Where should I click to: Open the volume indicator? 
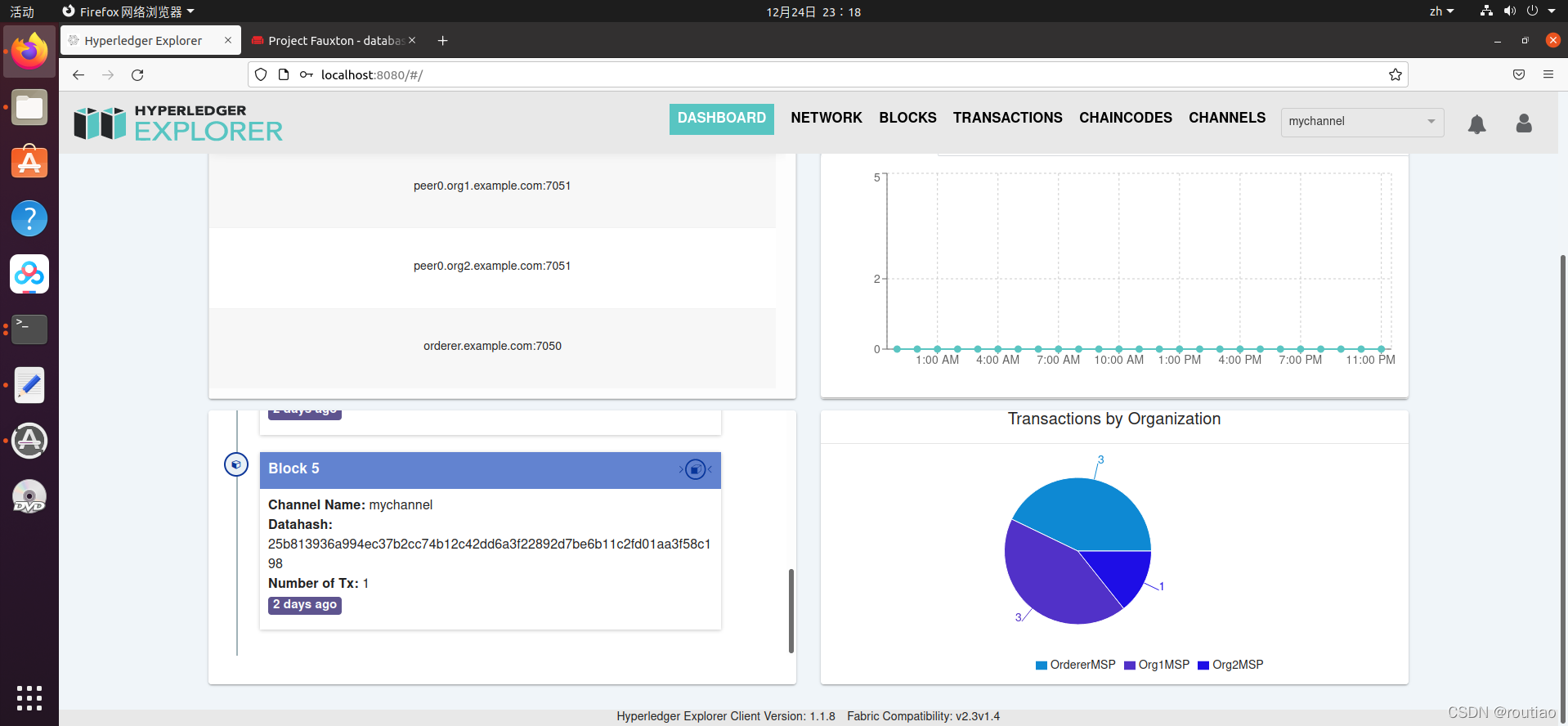1509,11
